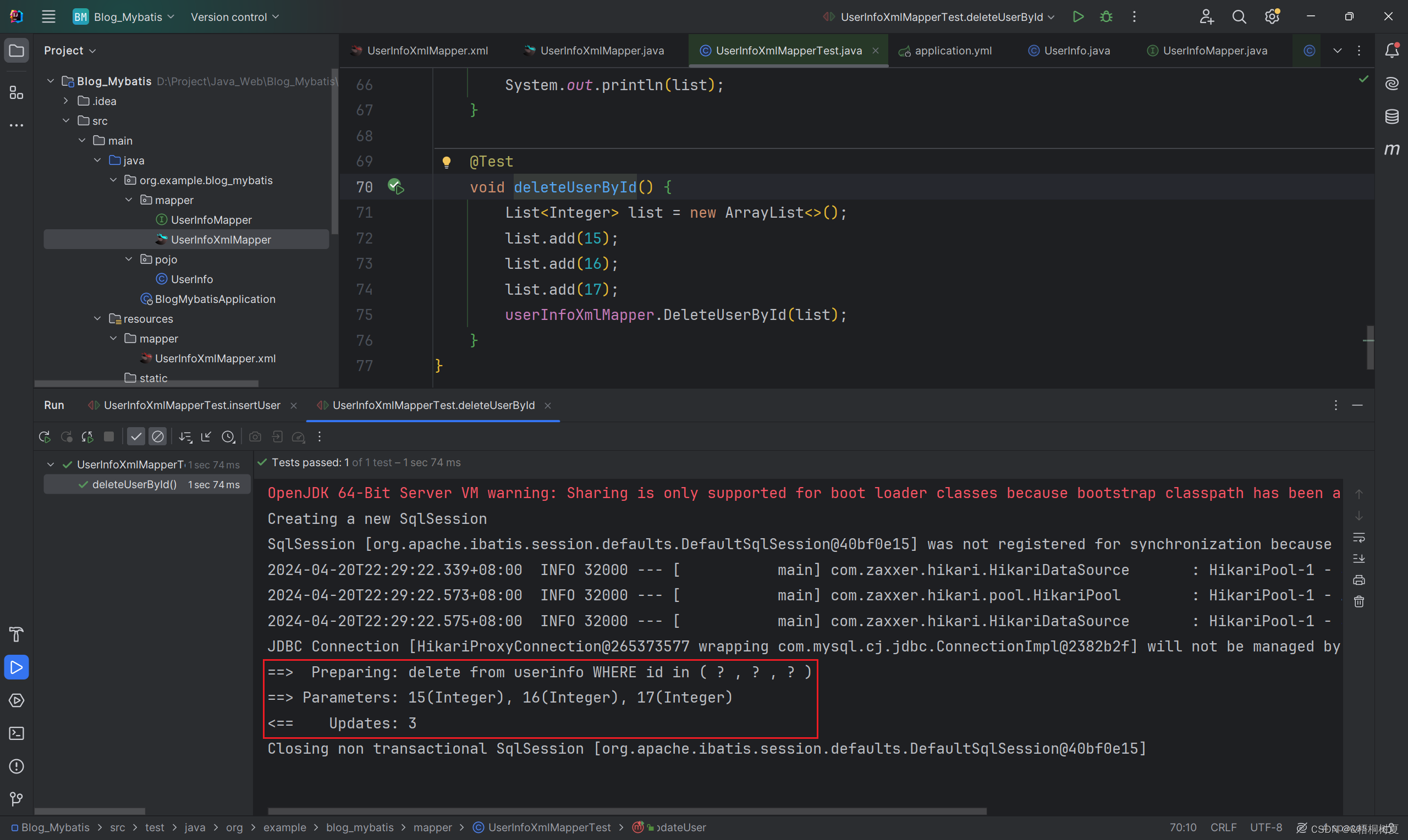1408x840 pixels.
Task: Toggle Rerun Automatically button
Action: click(x=87, y=436)
